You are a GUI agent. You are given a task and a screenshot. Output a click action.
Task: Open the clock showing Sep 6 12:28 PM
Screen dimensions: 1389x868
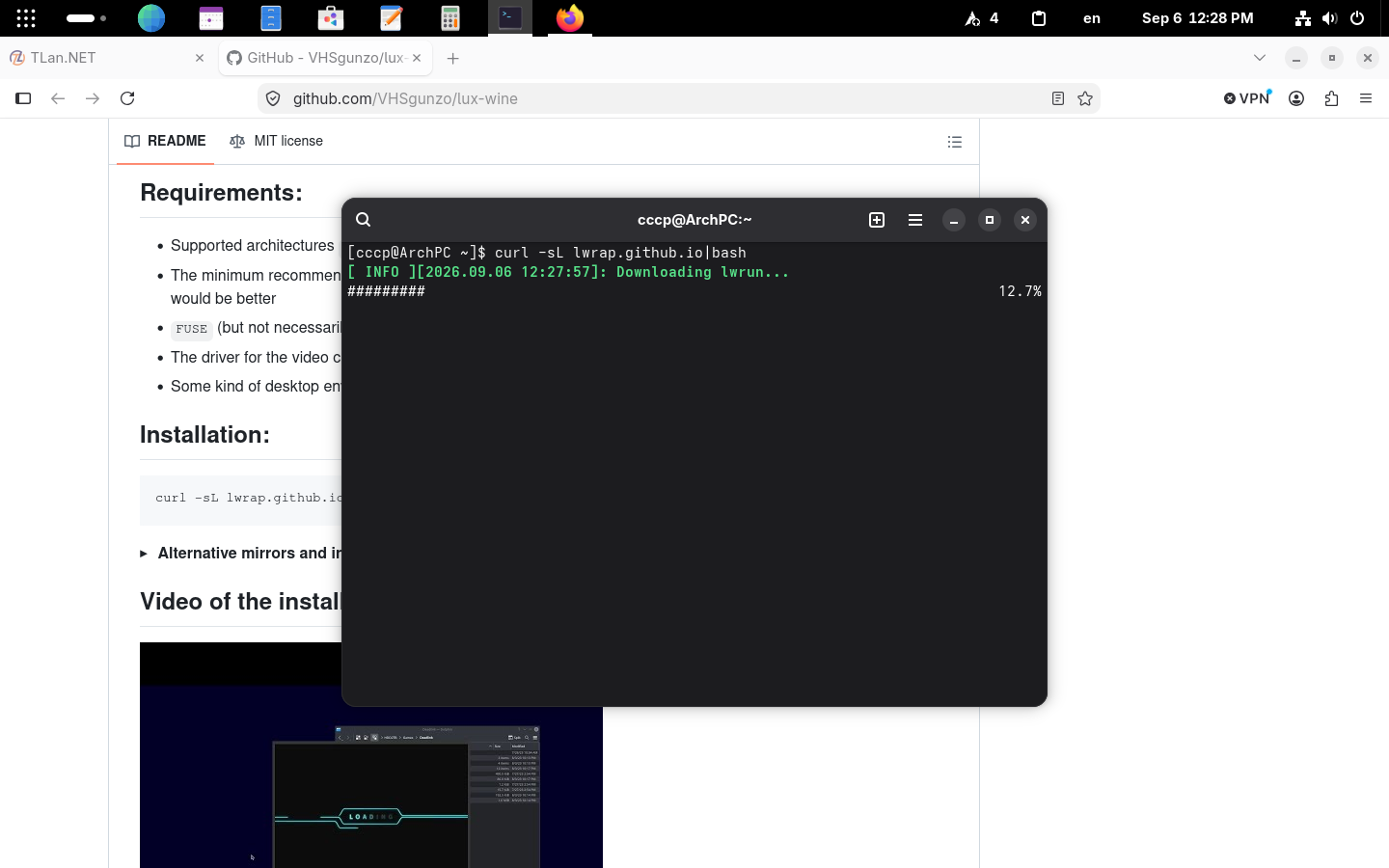click(x=1198, y=18)
